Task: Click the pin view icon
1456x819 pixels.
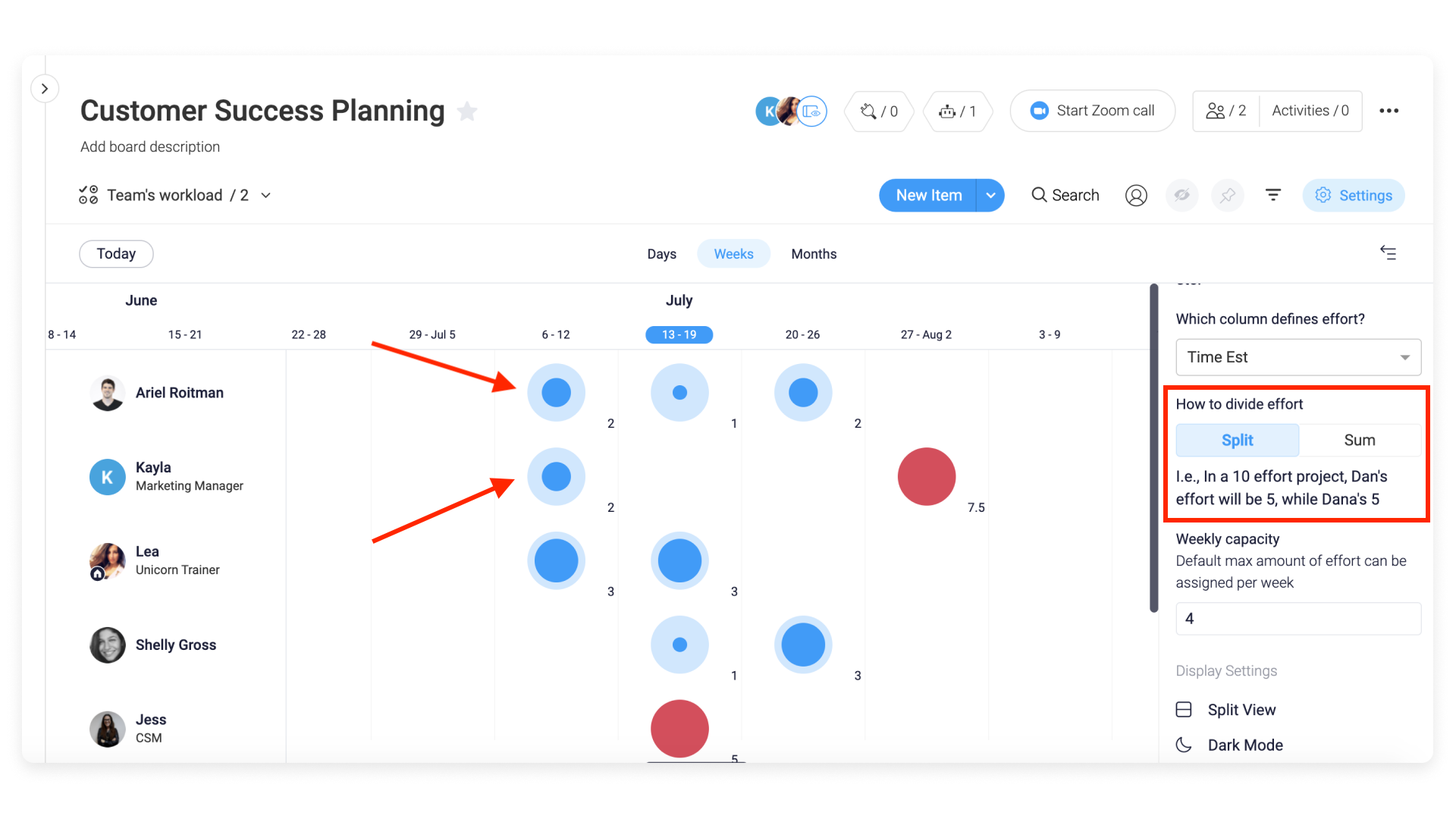Action: pyautogui.click(x=1228, y=196)
